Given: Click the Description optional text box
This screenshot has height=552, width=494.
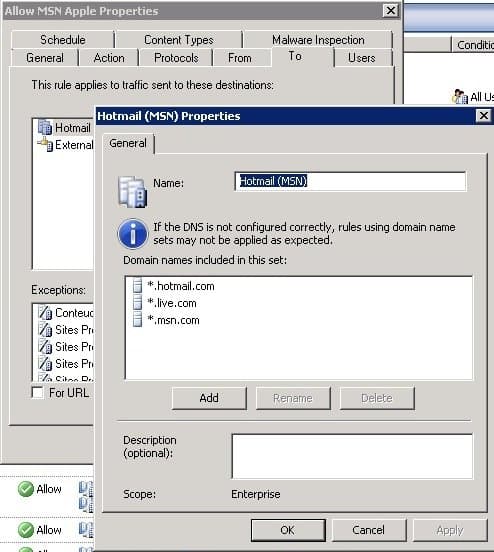Looking at the screenshot, I should click(352, 456).
